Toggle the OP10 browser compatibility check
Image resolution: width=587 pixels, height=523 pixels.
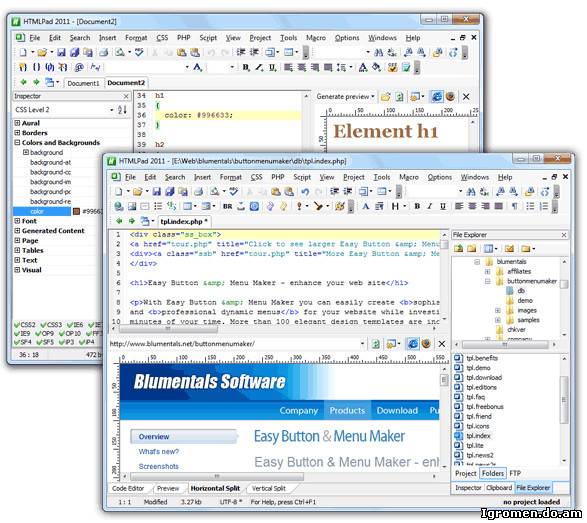click(70, 333)
